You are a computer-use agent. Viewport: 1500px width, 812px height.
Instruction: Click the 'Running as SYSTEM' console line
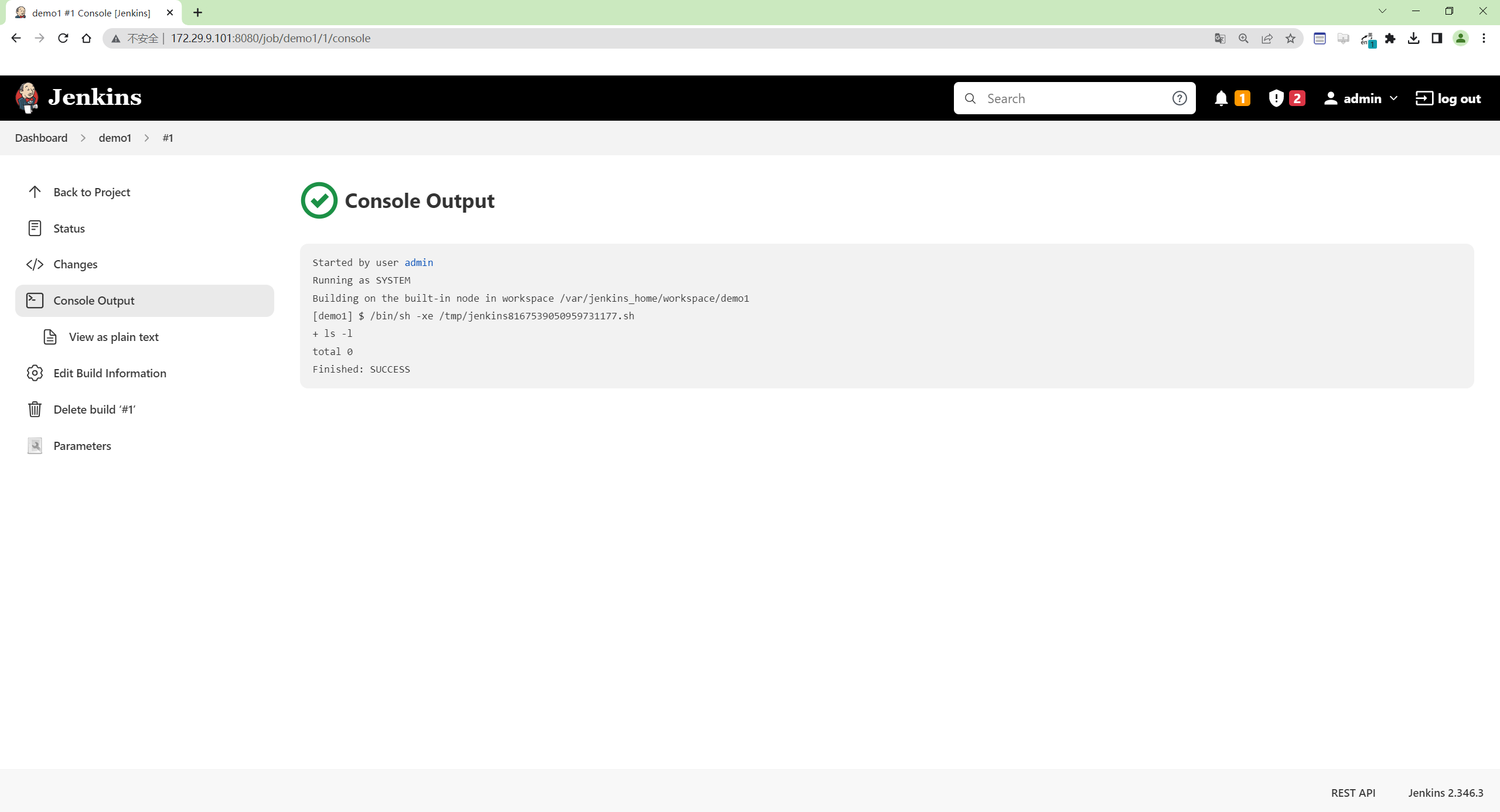361,280
